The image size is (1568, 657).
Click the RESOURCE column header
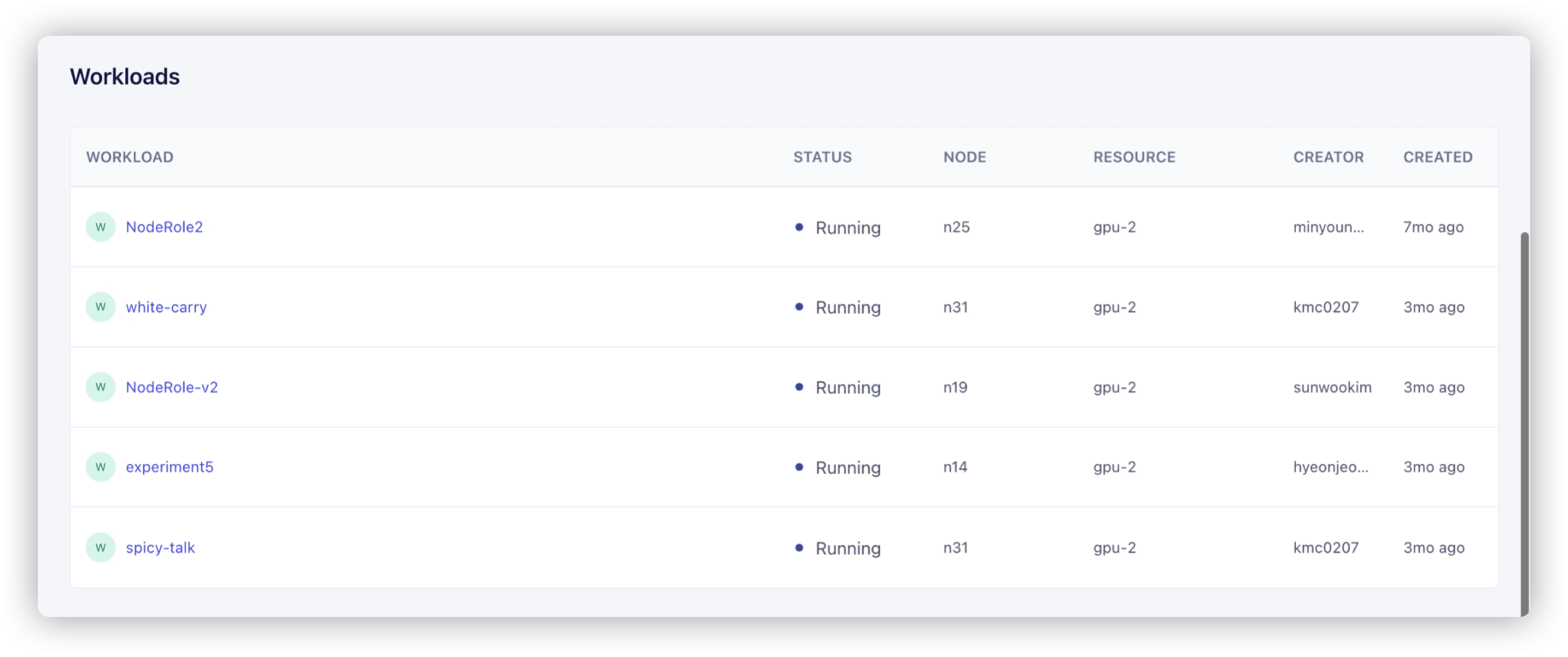pos(1134,157)
